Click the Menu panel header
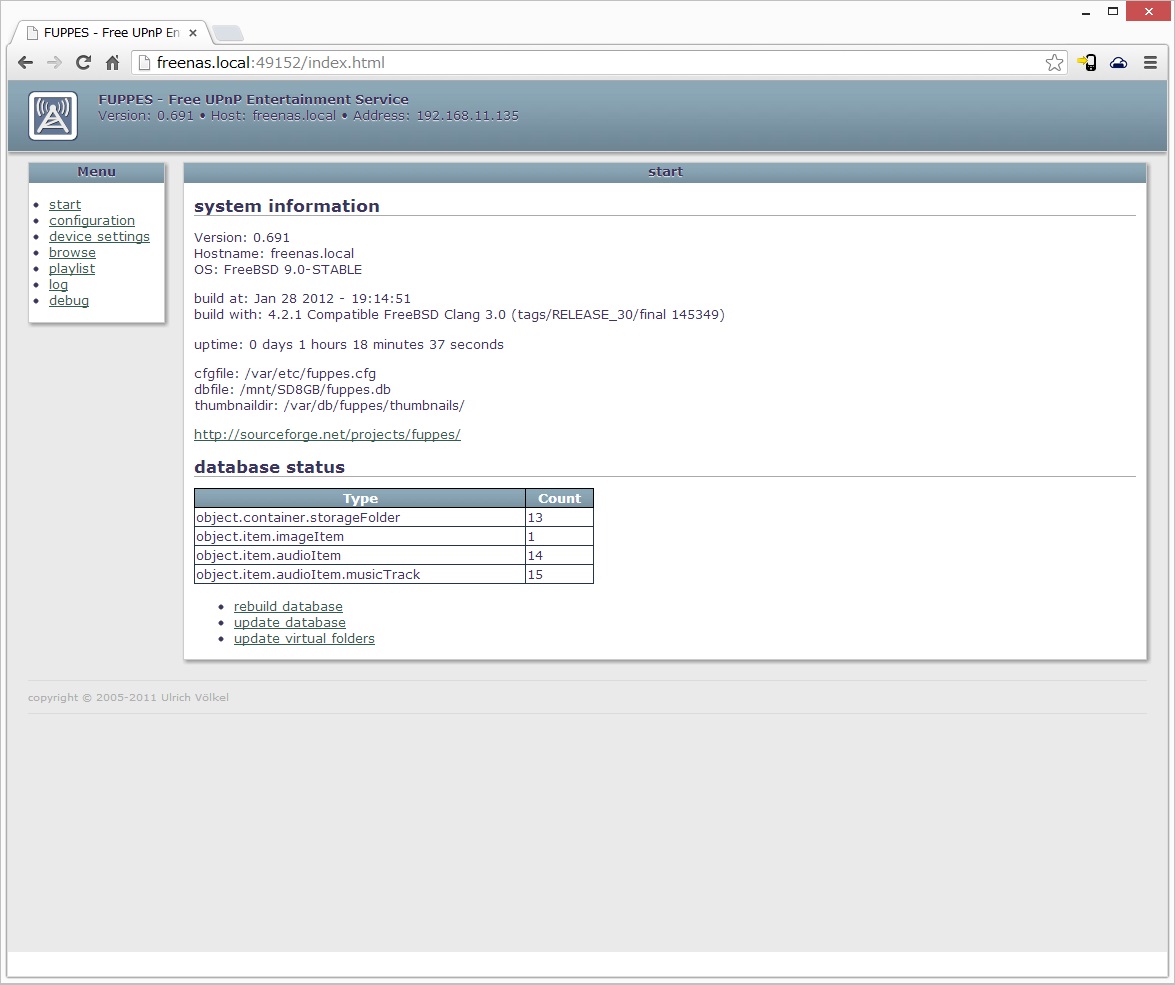This screenshot has height=985, width=1175. (x=97, y=172)
